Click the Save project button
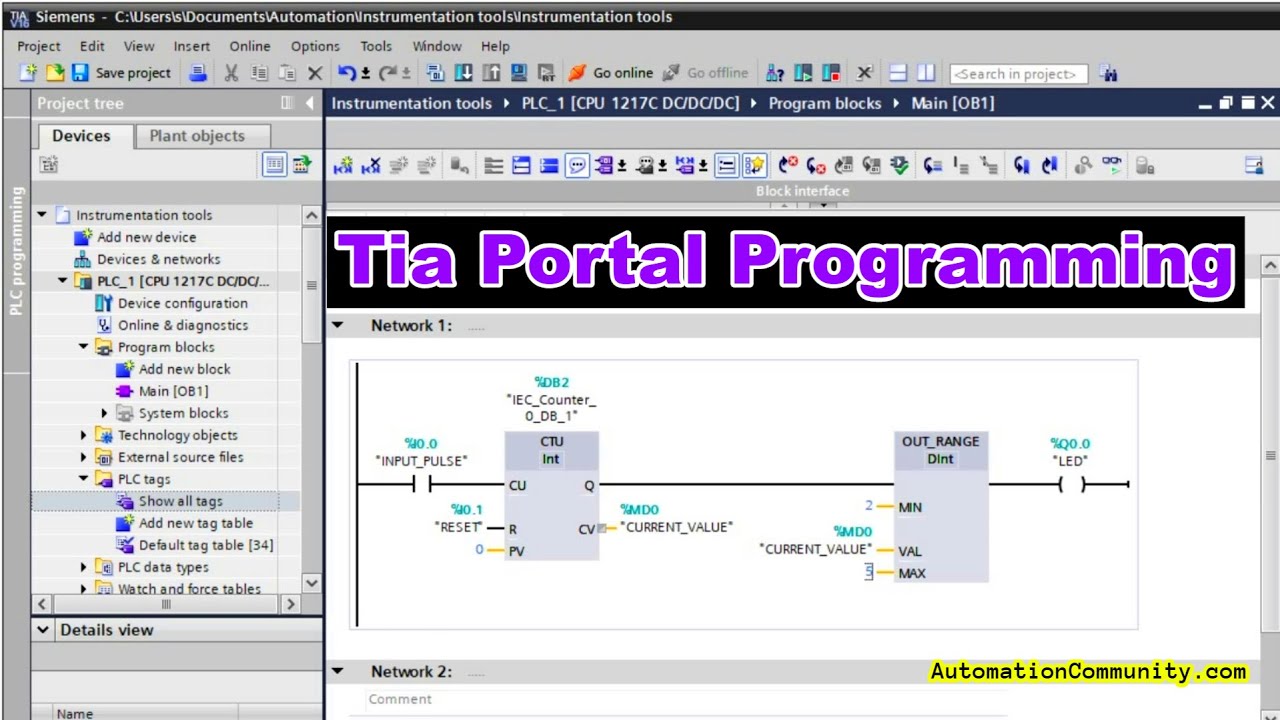 [121, 73]
